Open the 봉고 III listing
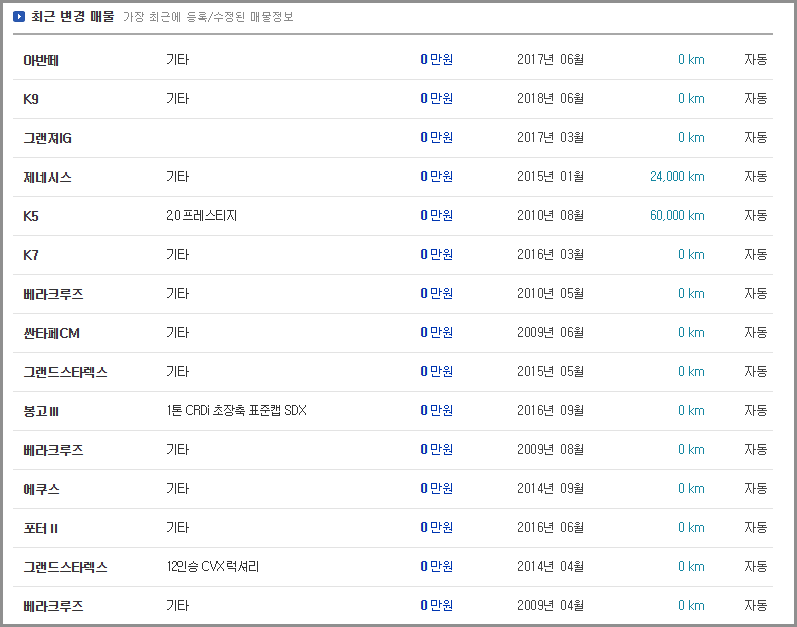 (x=41, y=411)
